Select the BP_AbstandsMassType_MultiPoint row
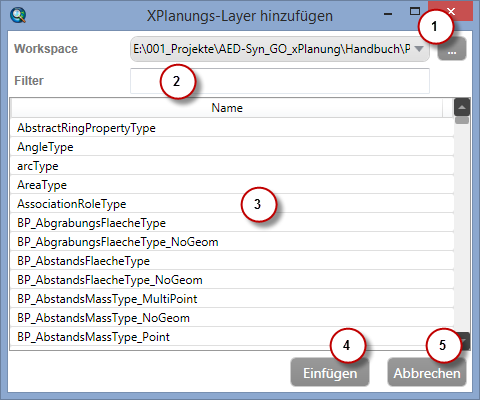 (x=232, y=299)
